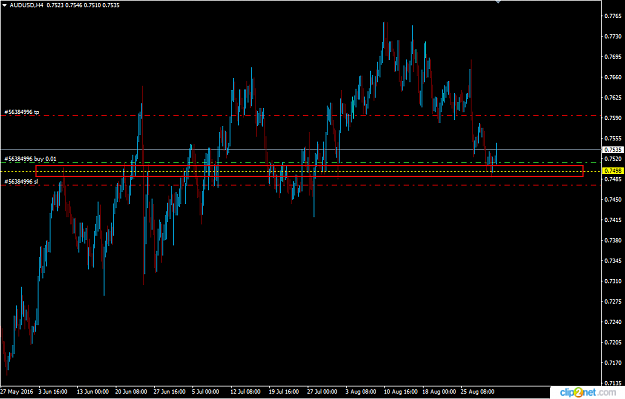Screen dimensions: 625x399
Task: Click the 0.7240 price axis label
Action: pyautogui.click(x=613, y=322)
